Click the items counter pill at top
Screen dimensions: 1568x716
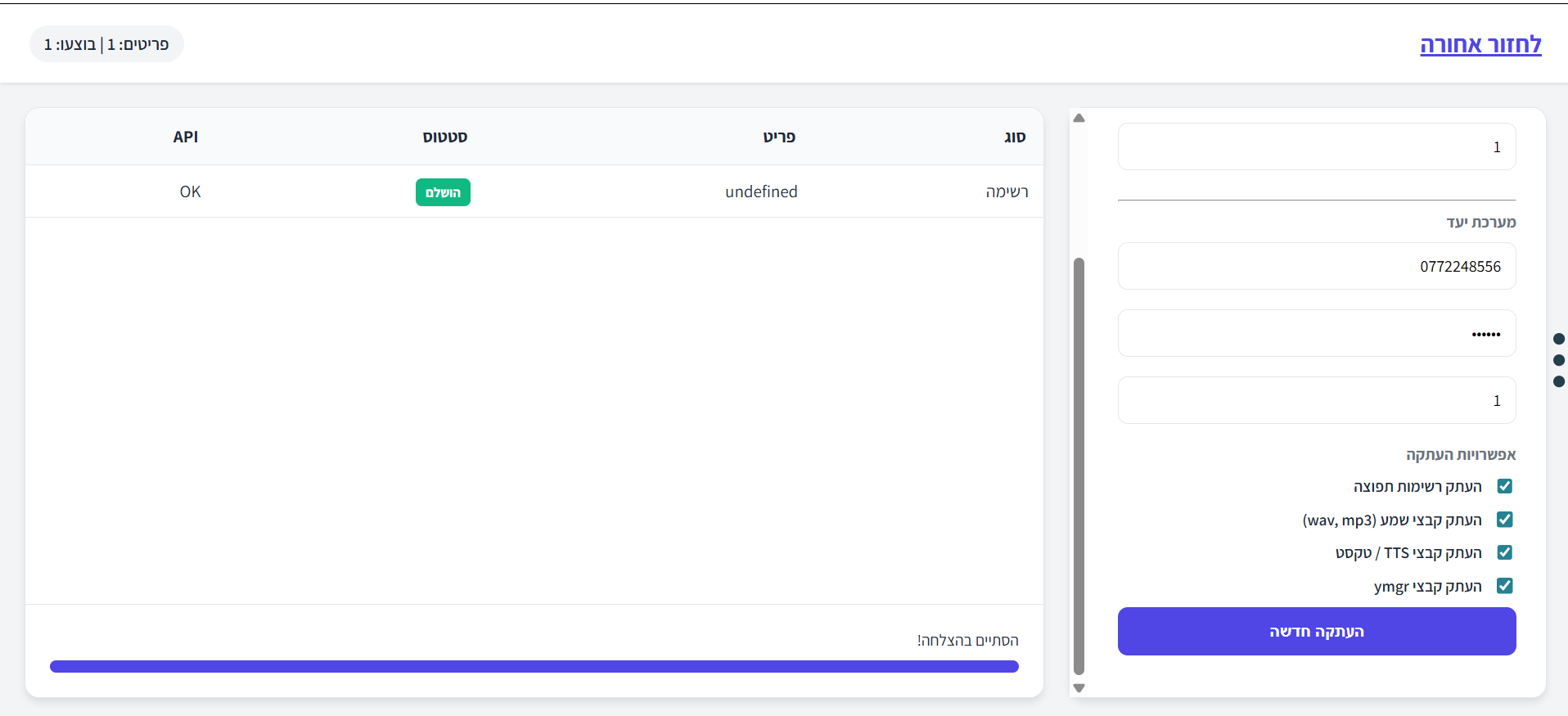coord(106,44)
